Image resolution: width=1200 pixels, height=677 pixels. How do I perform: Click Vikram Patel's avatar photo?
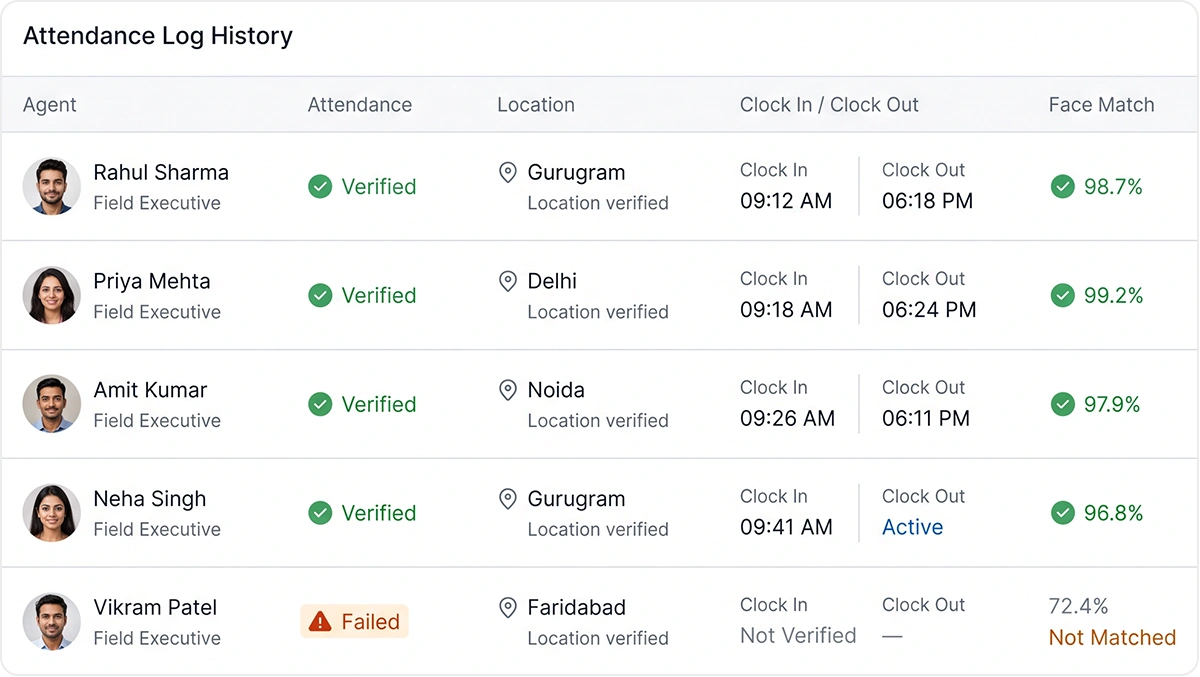(52, 622)
